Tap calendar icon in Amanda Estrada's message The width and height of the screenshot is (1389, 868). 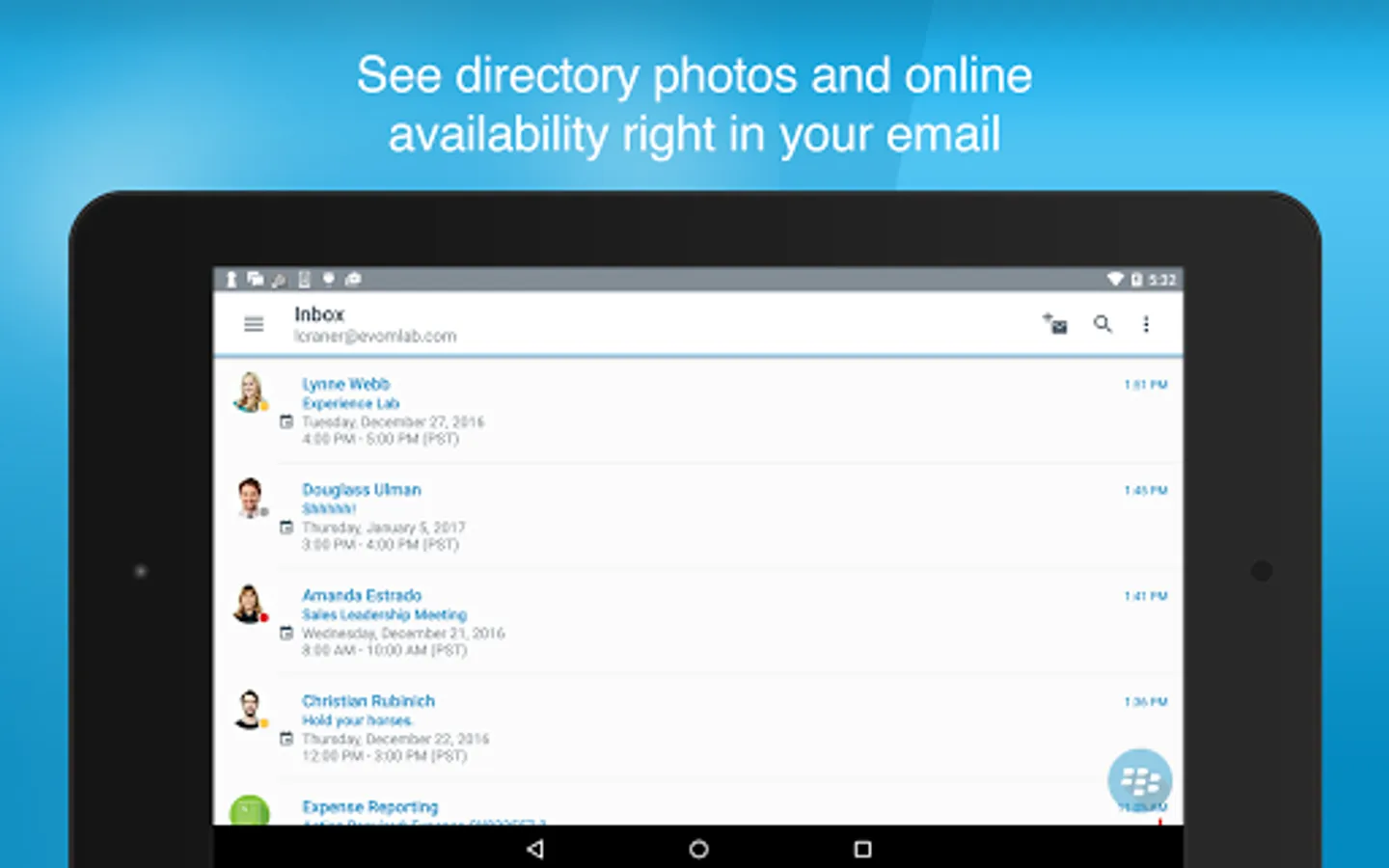tap(286, 633)
